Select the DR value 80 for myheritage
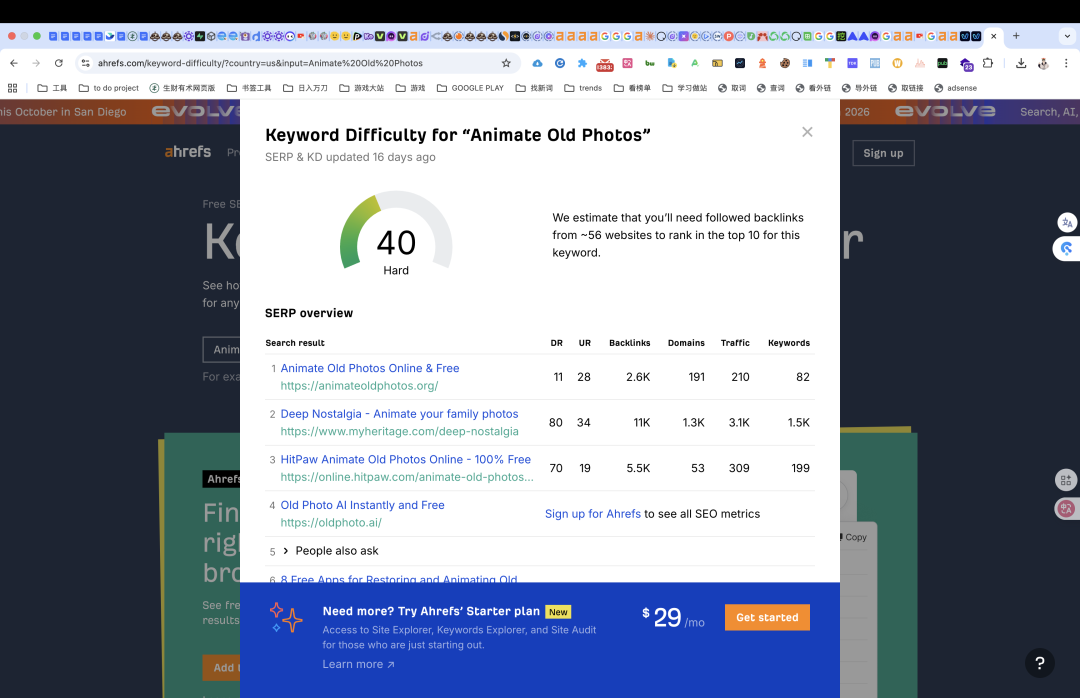 point(556,422)
